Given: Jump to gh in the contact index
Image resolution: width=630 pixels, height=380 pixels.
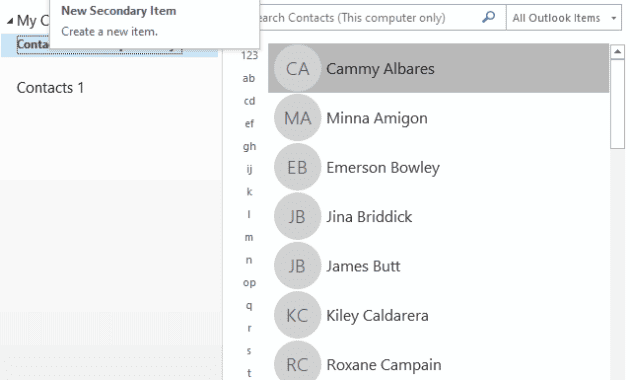Looking at the screenshot, I should (x=250, y=147).
